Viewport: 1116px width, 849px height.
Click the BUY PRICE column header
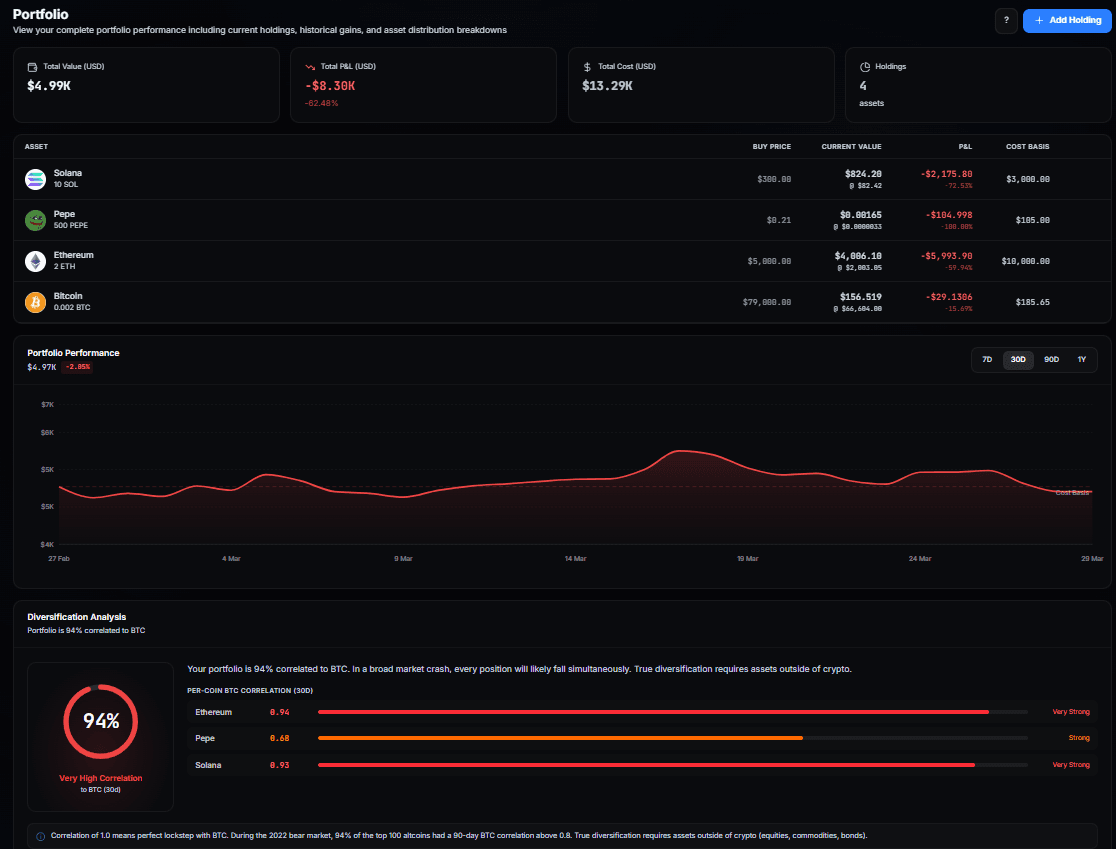772,147
